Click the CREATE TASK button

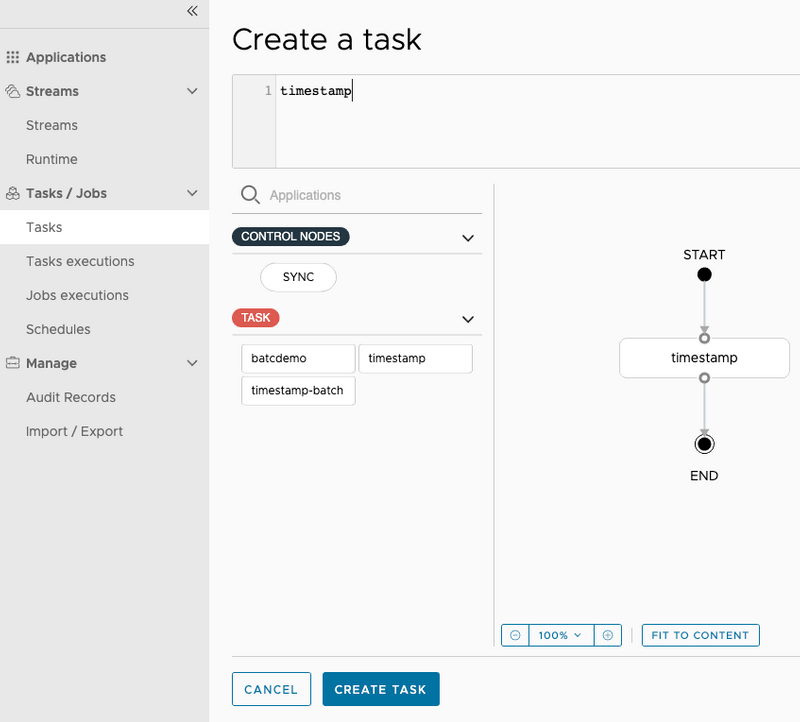[x=380, y=689]
